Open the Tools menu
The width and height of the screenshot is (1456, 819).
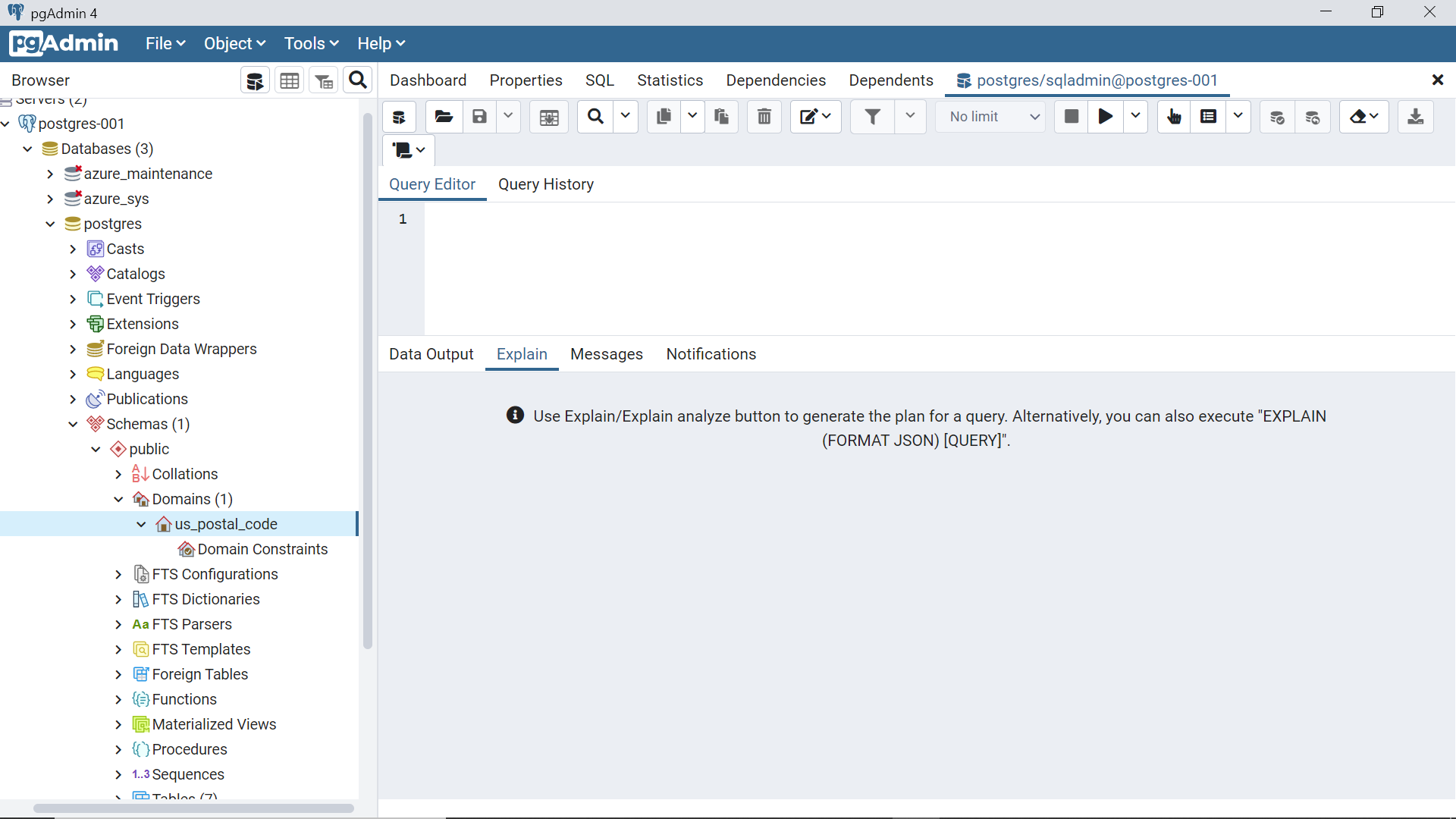click(x=311, y=44)
